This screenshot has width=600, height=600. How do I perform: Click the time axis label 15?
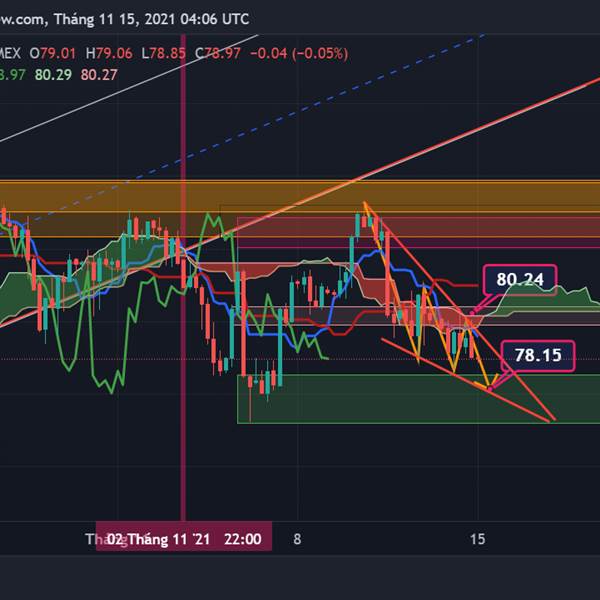(x=477, y=539)
